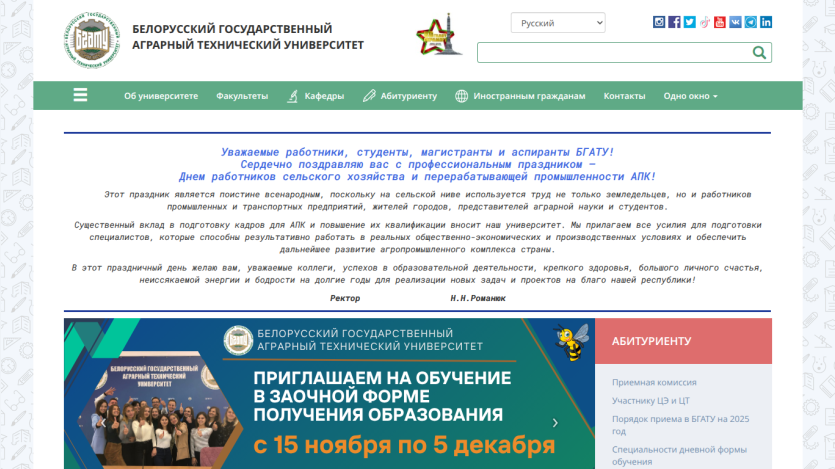Open Специальности дневной формы обучения link
This screenshot has width=835, height=469.
680,455
